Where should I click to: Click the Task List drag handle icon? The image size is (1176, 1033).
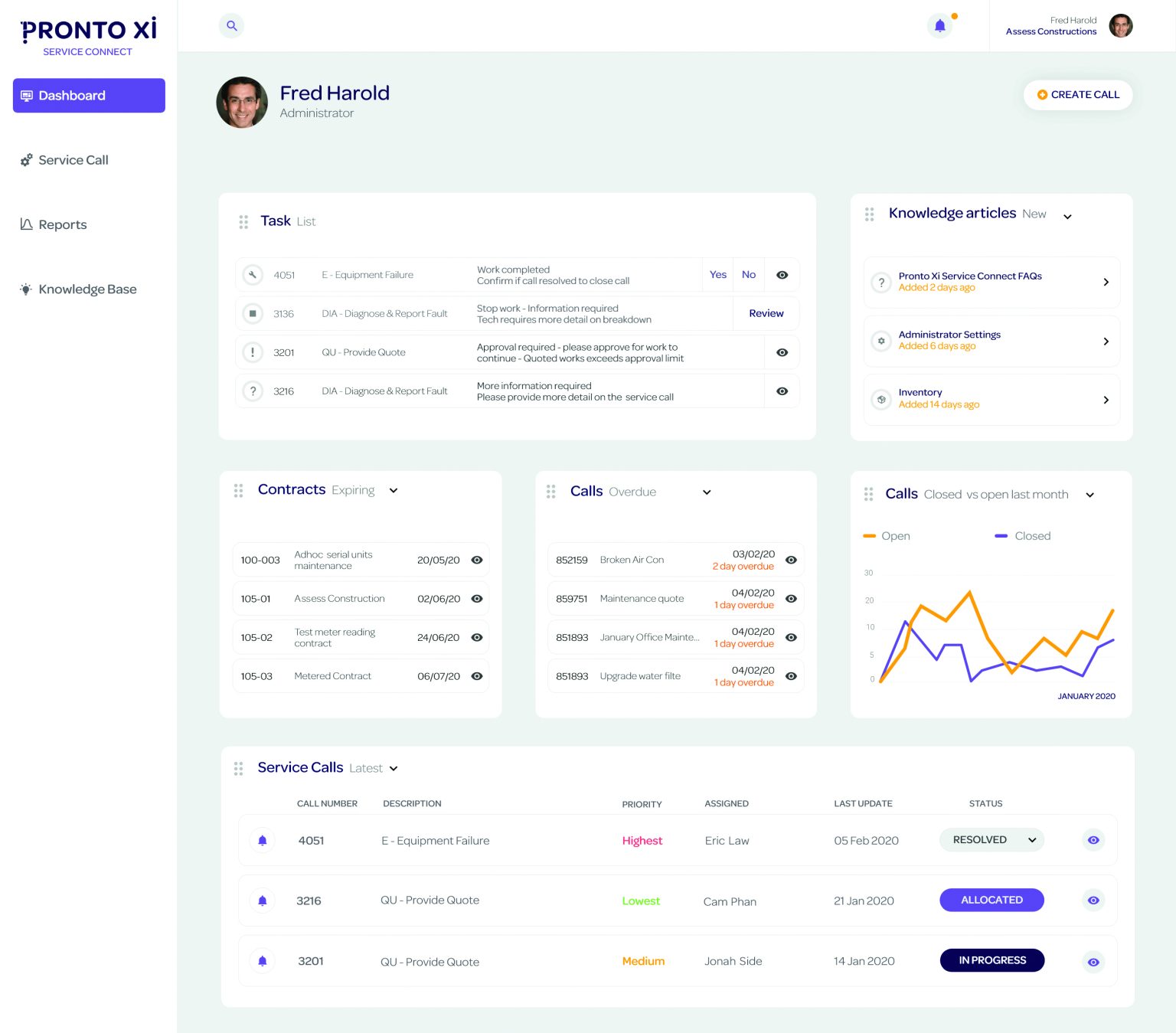tap(243, 222)
